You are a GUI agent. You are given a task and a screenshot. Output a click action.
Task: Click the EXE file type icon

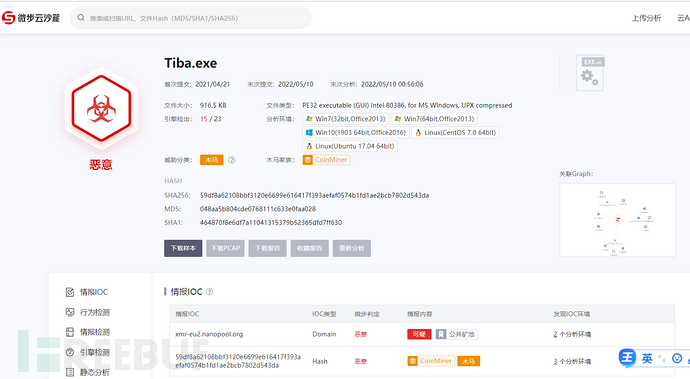[x=591, y=73]
